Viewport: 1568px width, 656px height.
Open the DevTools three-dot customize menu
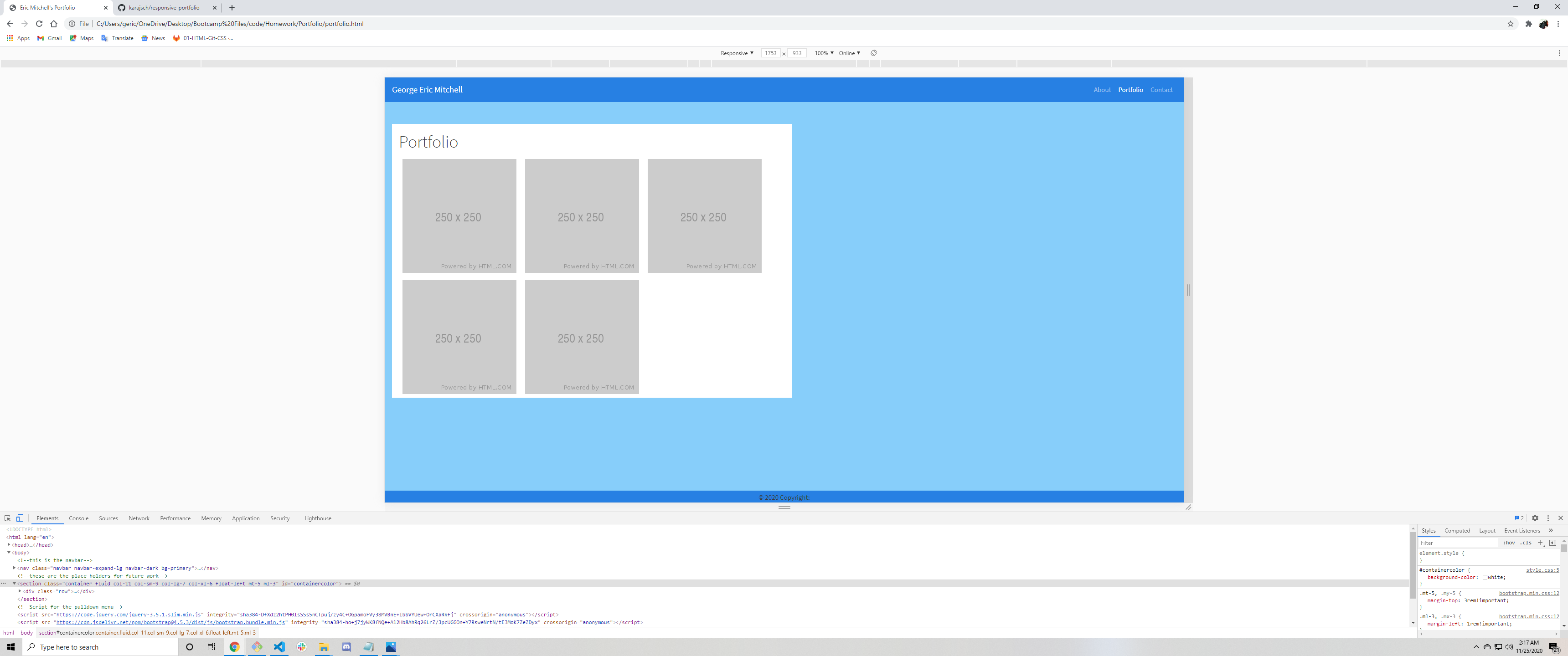(1548, 518)
